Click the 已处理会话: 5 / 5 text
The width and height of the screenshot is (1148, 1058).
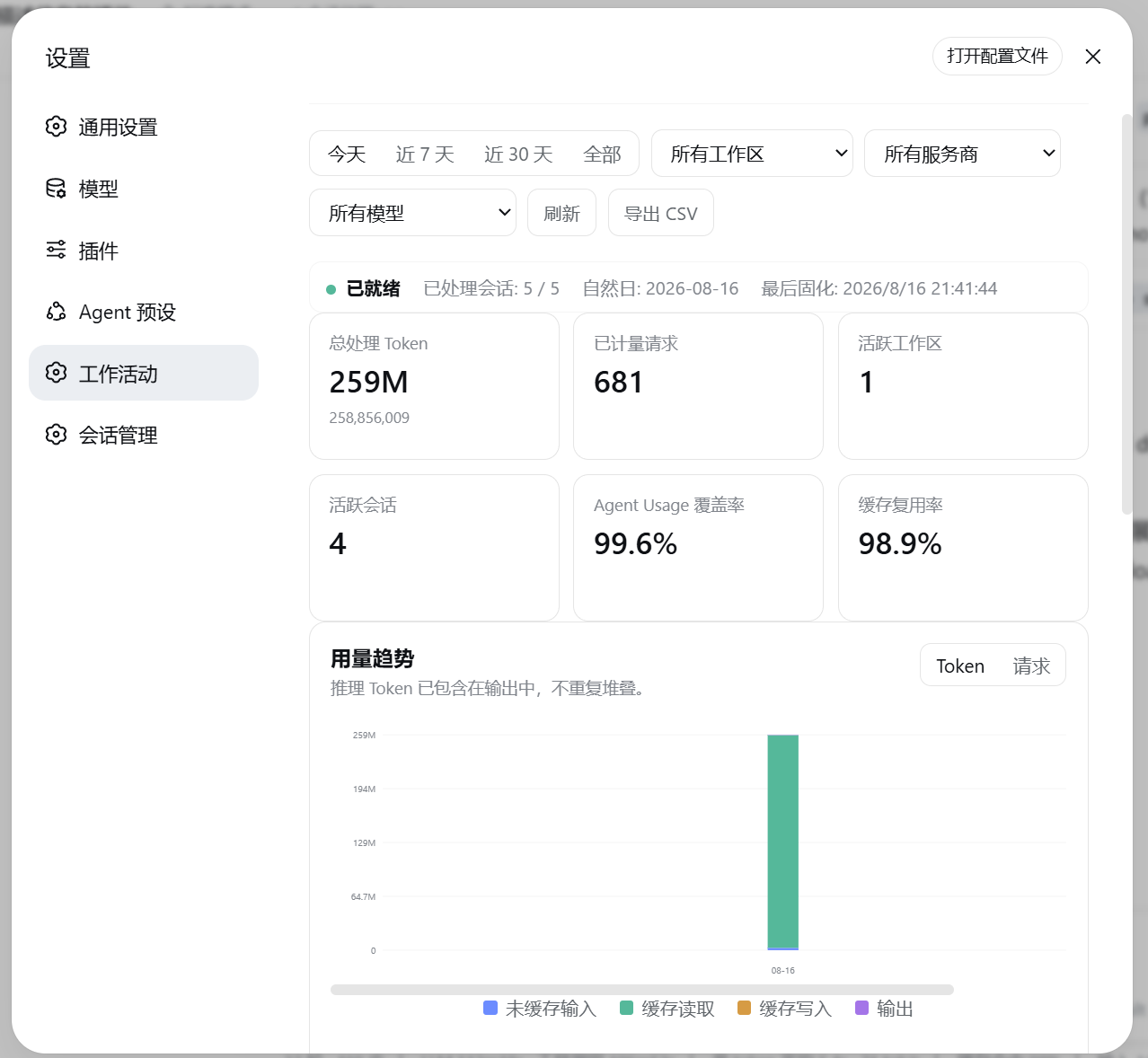click(491, 288)
